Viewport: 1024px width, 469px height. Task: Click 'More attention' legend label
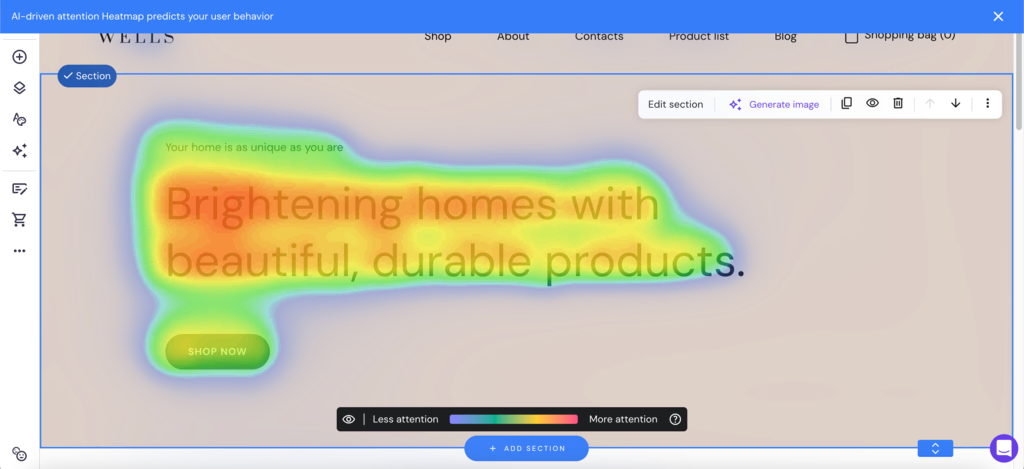pos(623,419)
